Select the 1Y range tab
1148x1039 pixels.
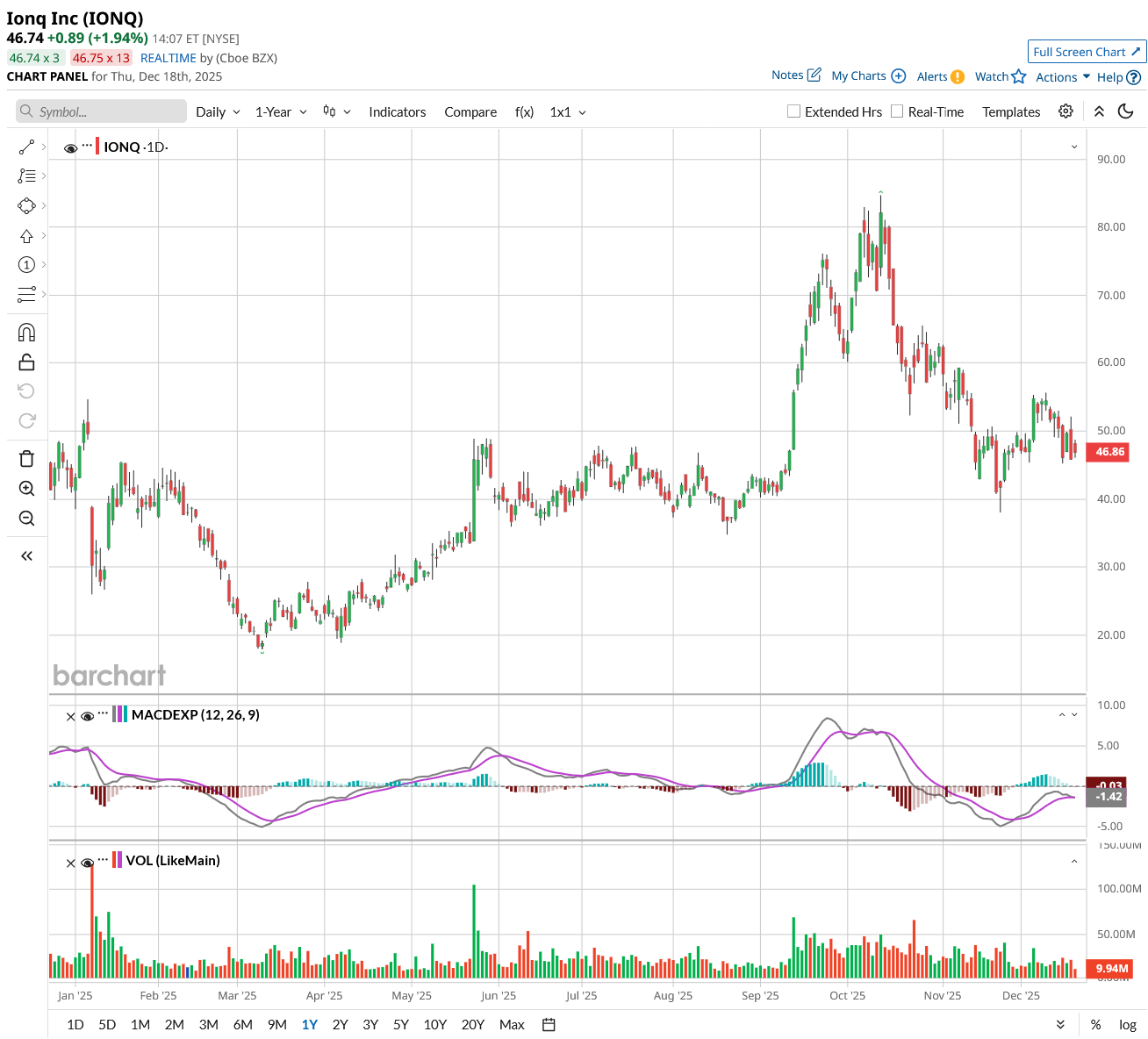310,1024
